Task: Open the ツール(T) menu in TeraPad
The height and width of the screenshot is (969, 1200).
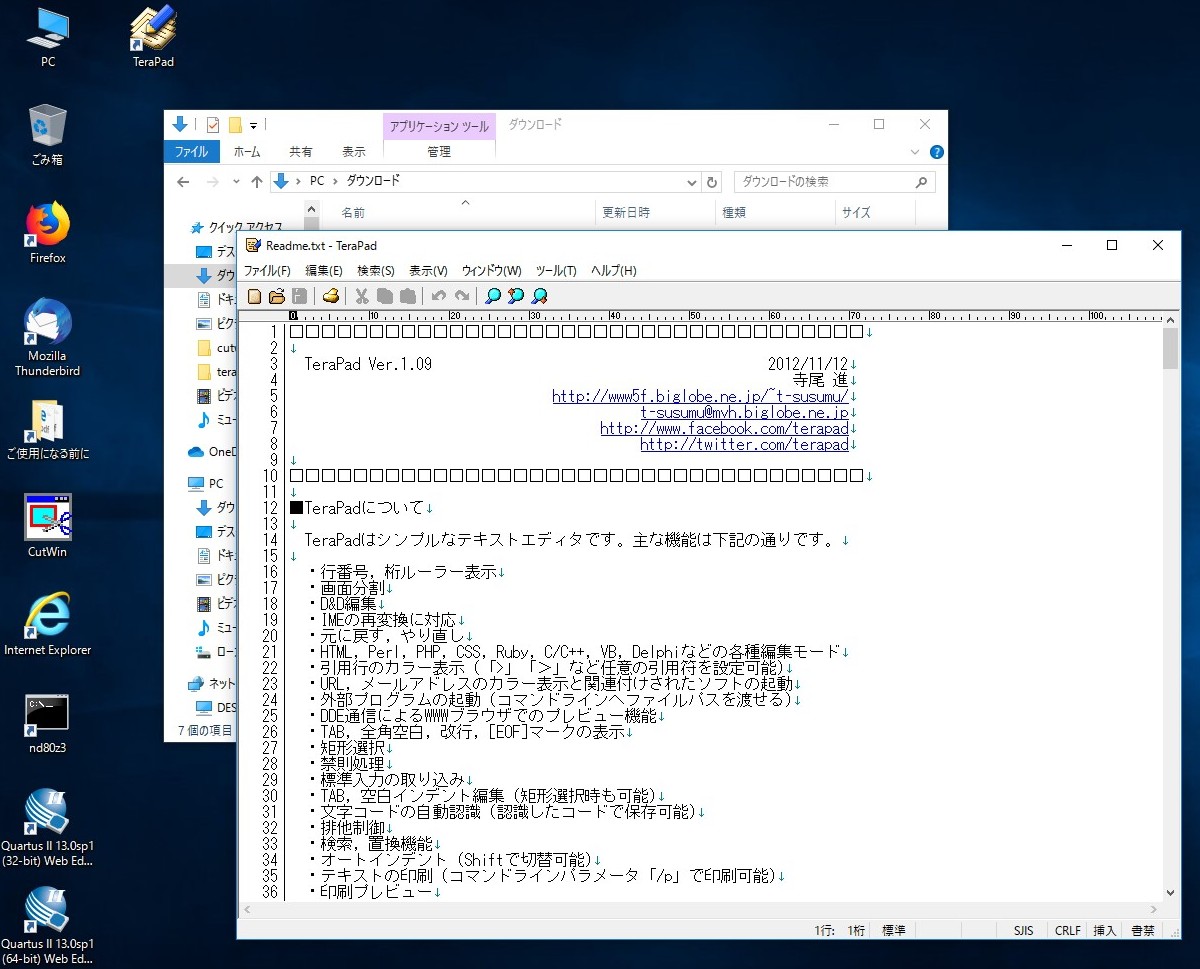Action: [556, 271]
